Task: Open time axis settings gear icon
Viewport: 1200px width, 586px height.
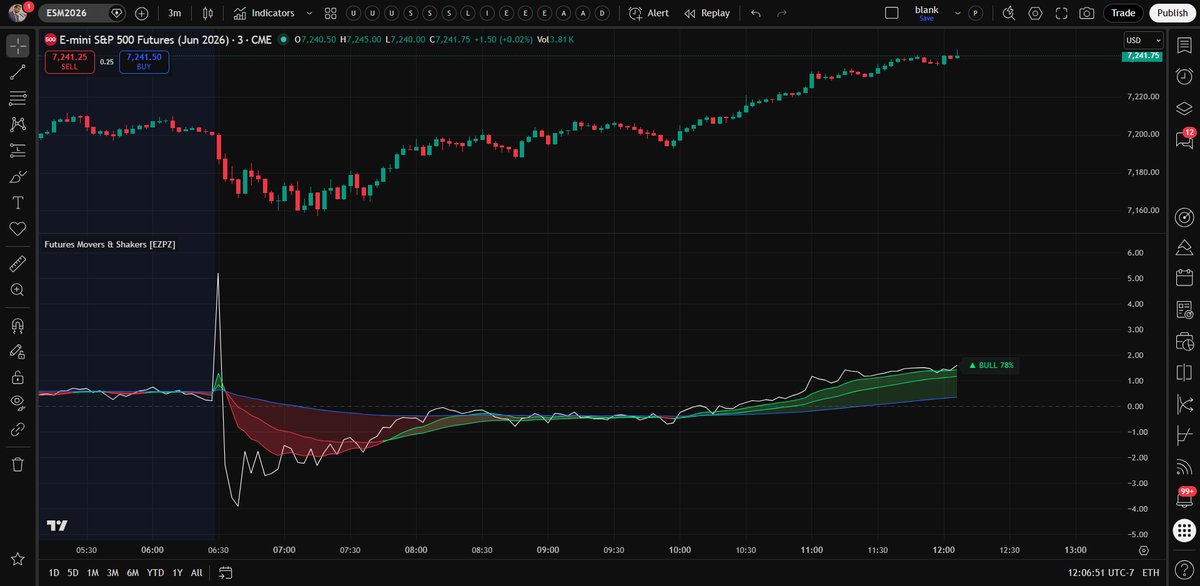Action: [x=1143, y=549]
